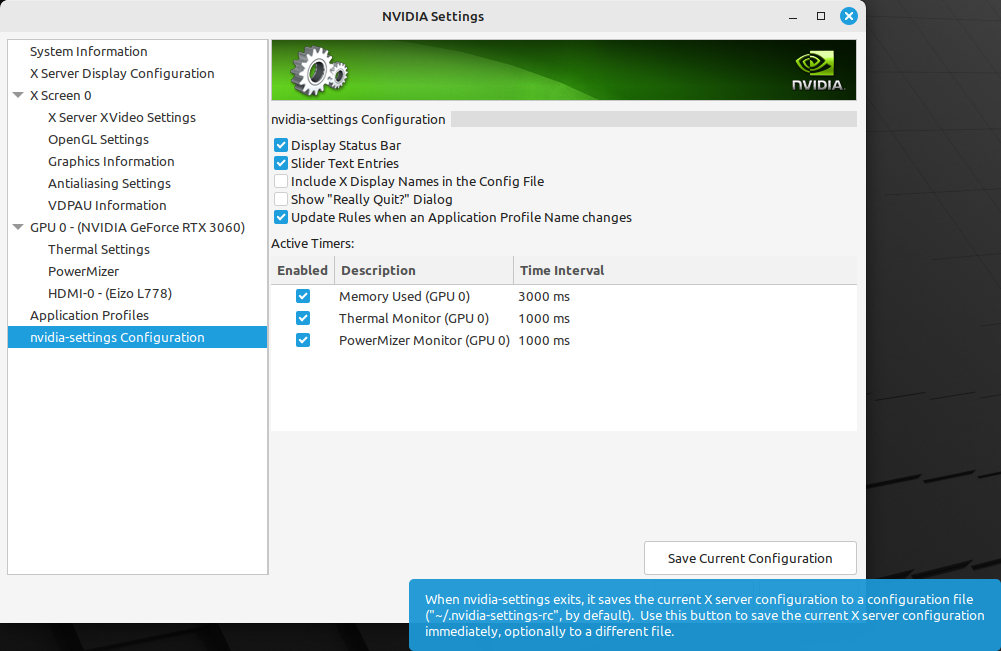The image size is (1001, 651).
Task: Collapse the GPU 0 (NVIDIA GeForce RTX 3060) branch
Action: click(17, 227)
